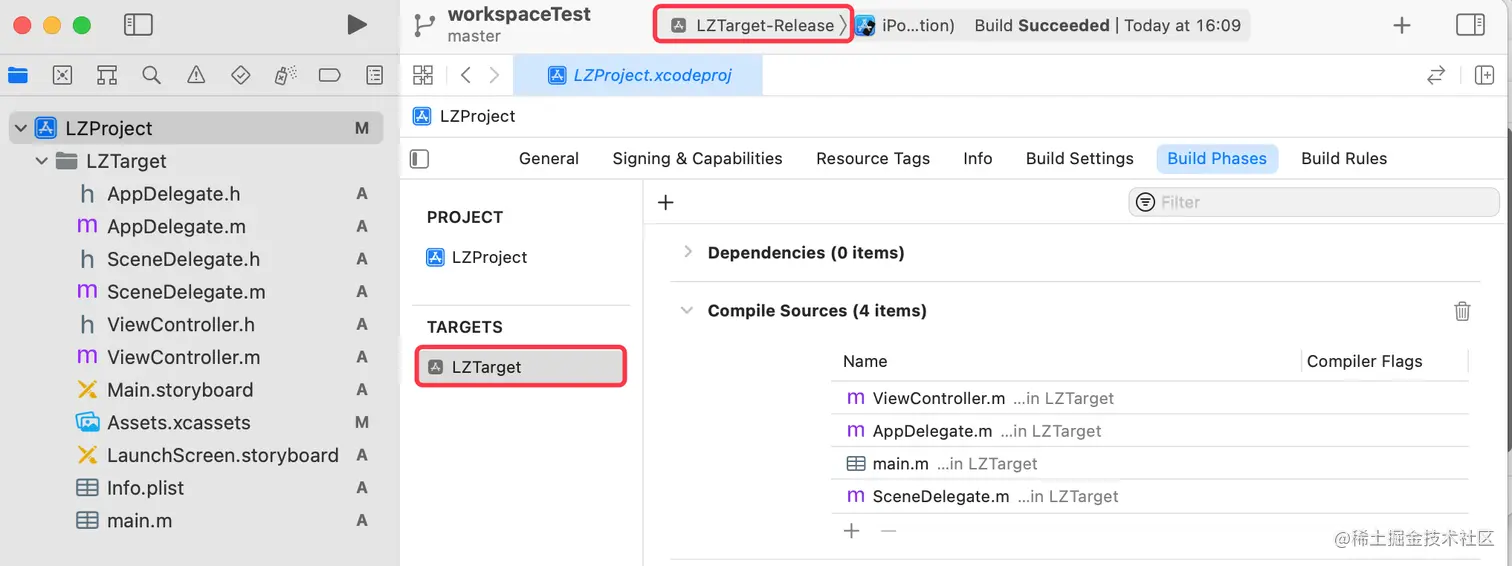The image size is (1512, 566).
Task: Select SceneDelegate.m in Compile Sources
Action: [x=1150, y=496]
